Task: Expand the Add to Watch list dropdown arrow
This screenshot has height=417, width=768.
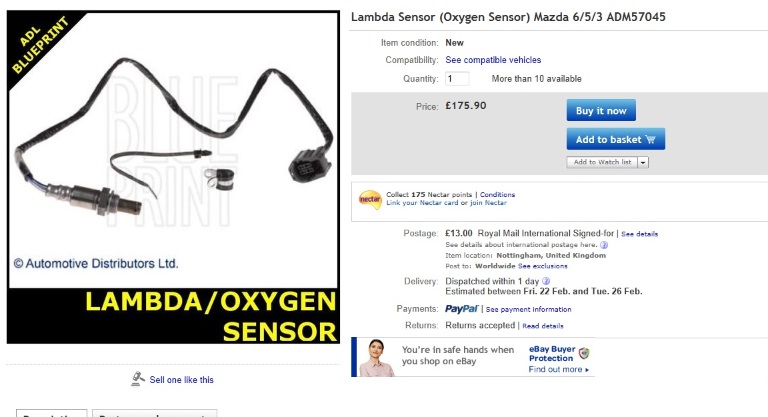Action: click(x=643, y=162)
